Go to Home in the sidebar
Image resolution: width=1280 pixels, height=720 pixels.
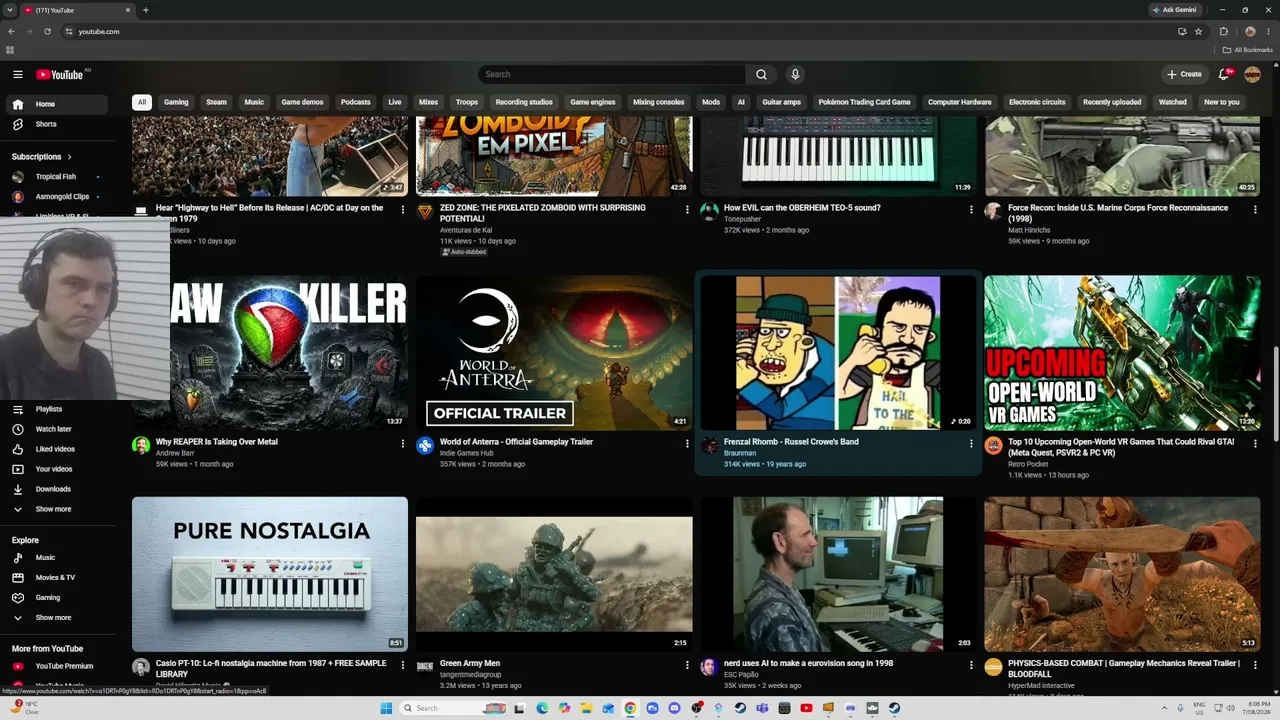(x=58, y=104)
